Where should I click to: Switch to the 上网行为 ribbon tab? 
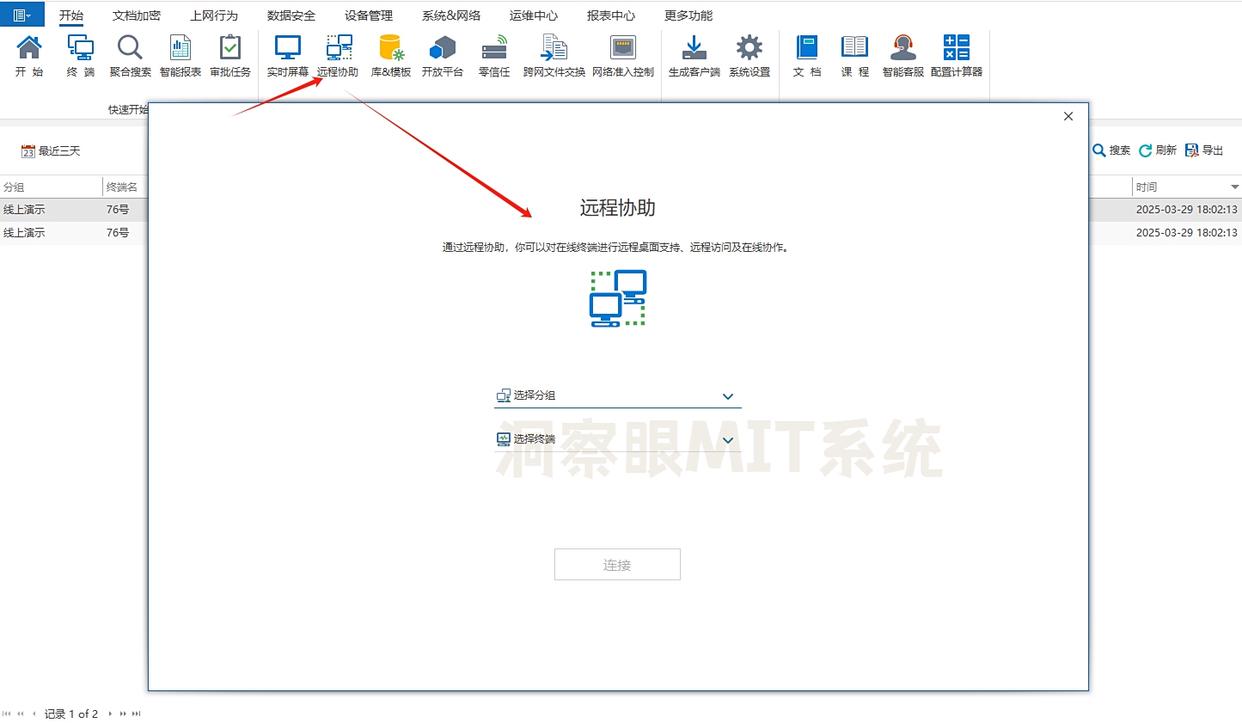[x=214, y=15]
